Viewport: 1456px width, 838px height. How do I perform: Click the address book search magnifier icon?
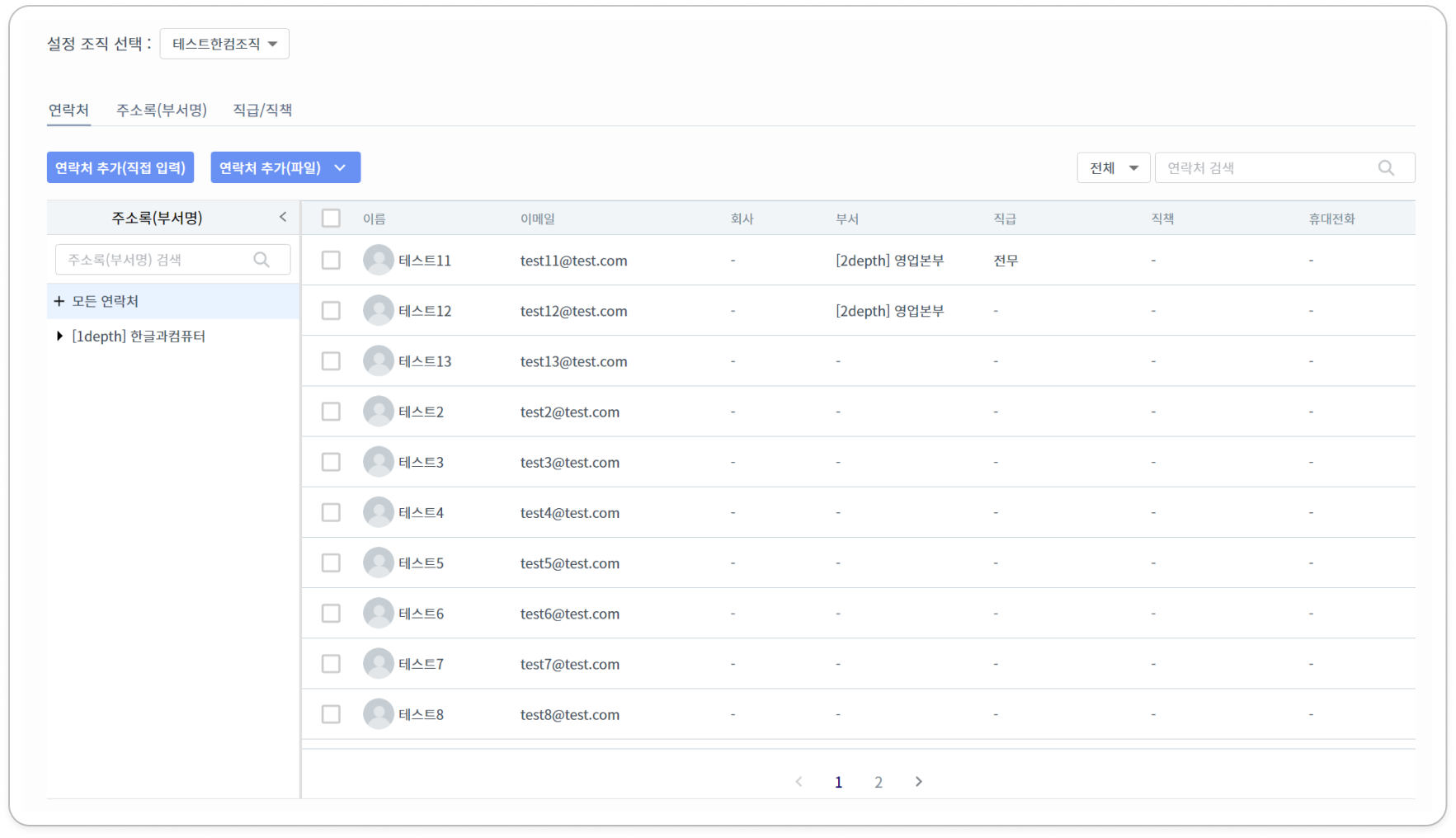tap(262, 260)
